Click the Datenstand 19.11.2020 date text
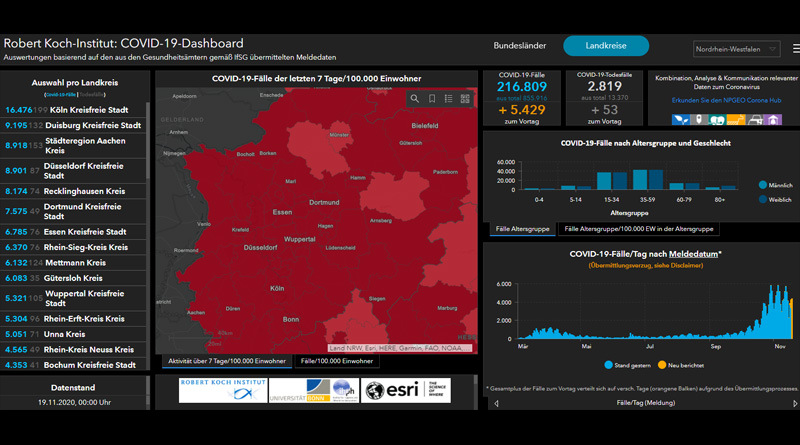Viewport: 800px width, 445px height. pyautogui.click(x=74, y=403)
